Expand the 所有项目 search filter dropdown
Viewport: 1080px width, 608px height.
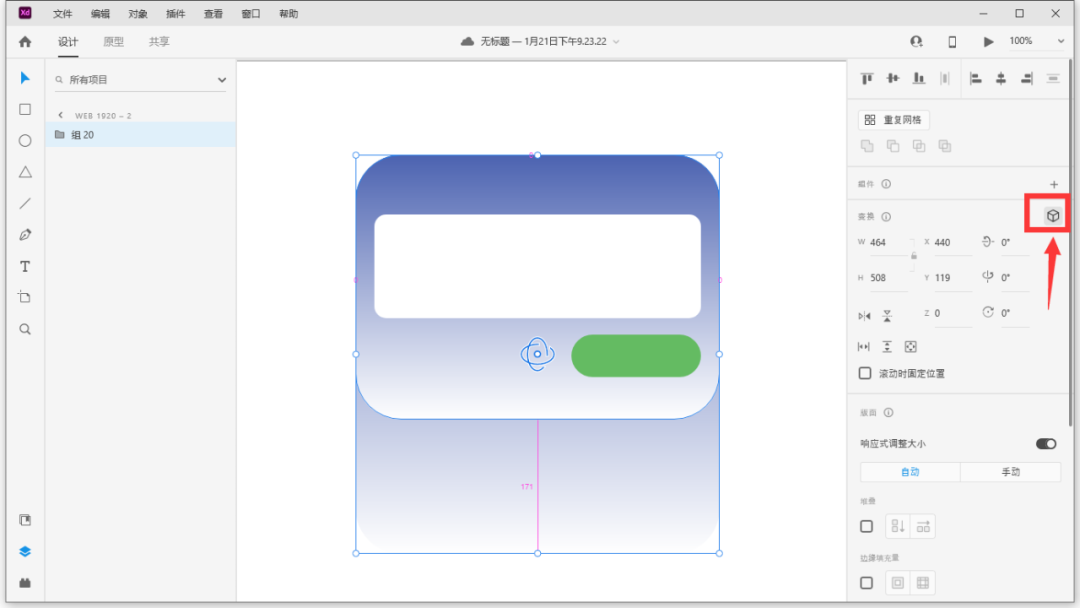pyautogui.click(x=222, y=79)
